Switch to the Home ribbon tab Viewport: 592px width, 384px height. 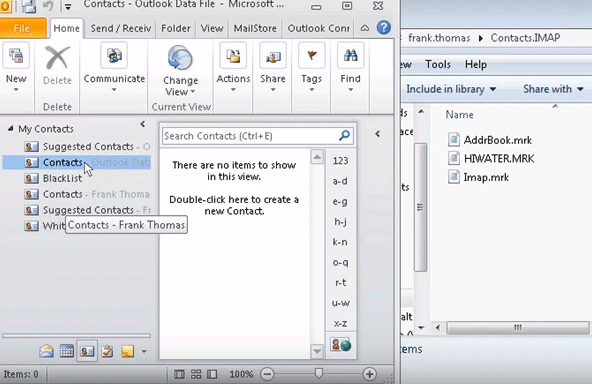66,28
